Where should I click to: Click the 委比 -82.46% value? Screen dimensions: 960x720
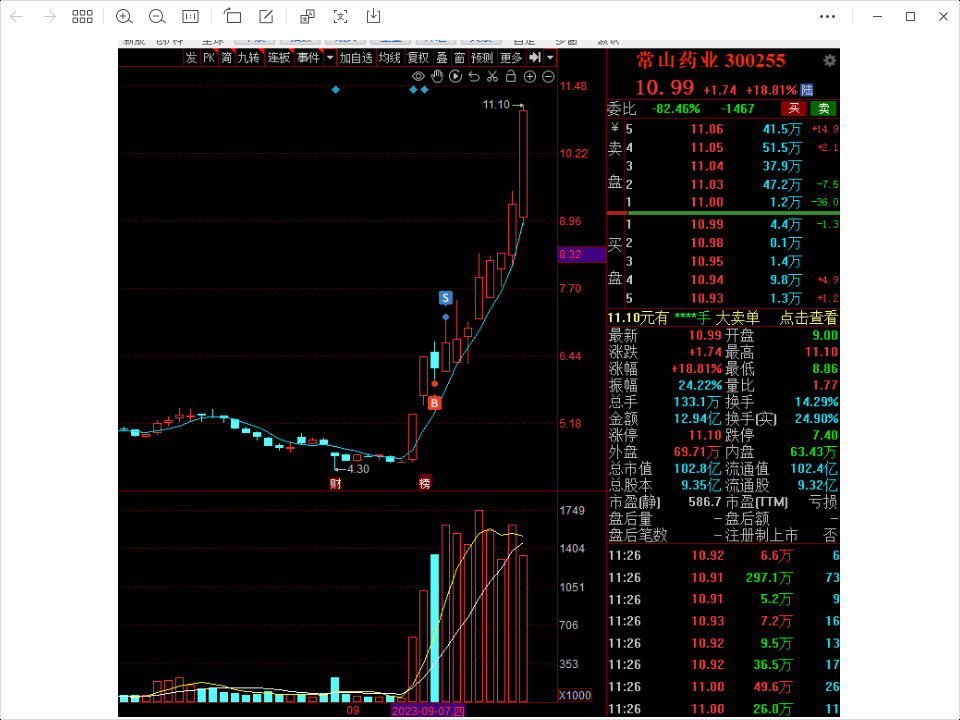tap(676, 109)
